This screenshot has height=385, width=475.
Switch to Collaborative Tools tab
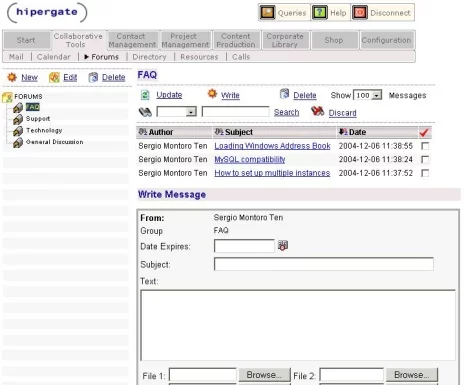tap(78, 40)
